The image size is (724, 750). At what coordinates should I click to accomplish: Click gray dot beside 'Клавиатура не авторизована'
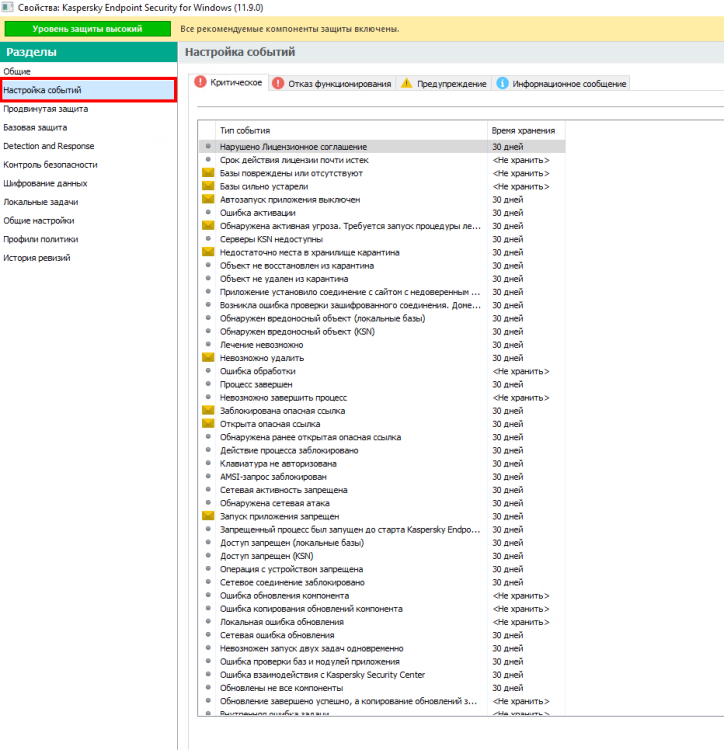coord(208,463)
